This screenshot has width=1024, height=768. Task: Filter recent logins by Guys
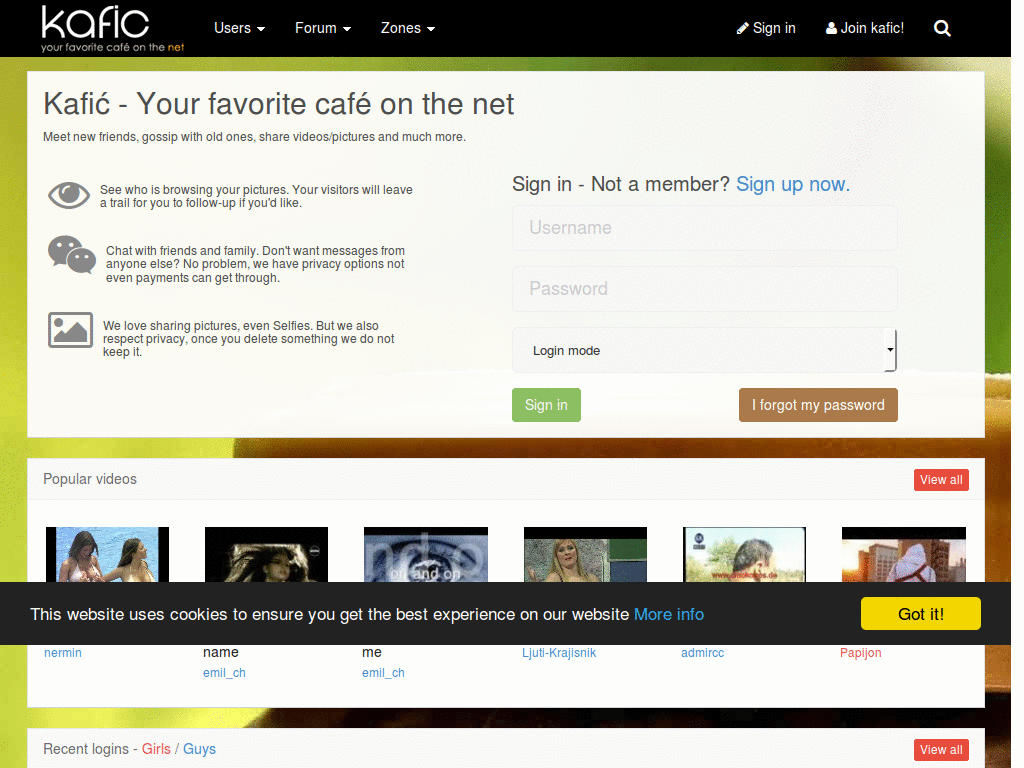click(199, 749)
